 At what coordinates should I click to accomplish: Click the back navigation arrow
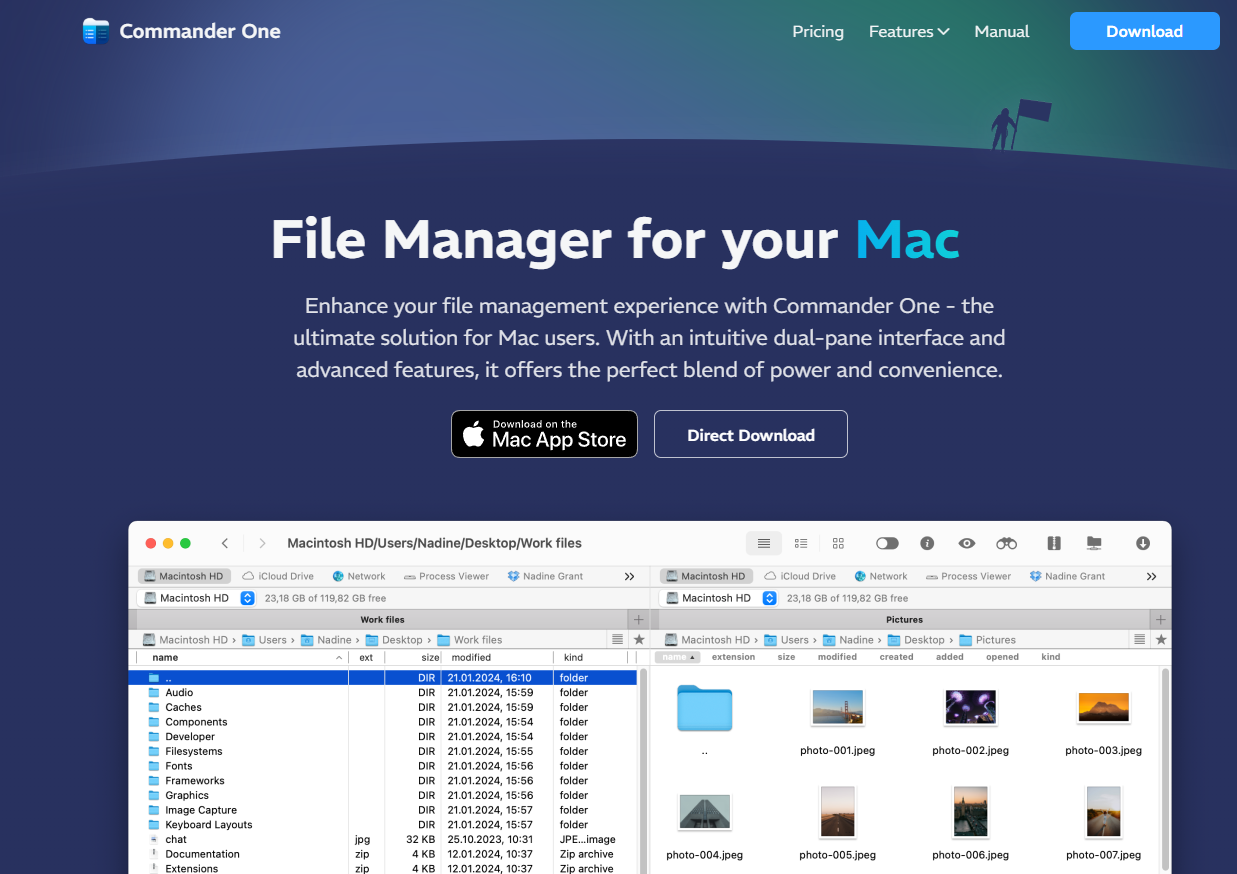(x=225, y=543)
